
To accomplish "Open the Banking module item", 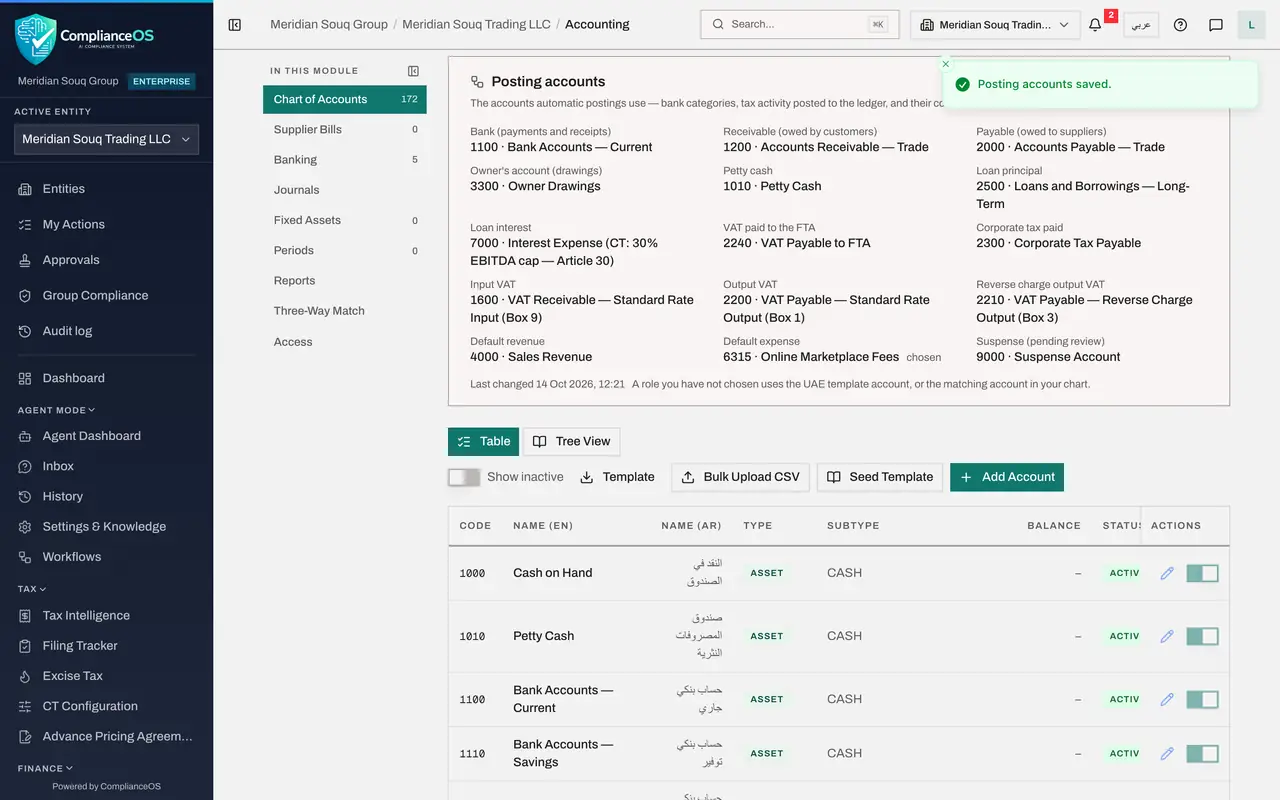I will (x=345, y=160).
